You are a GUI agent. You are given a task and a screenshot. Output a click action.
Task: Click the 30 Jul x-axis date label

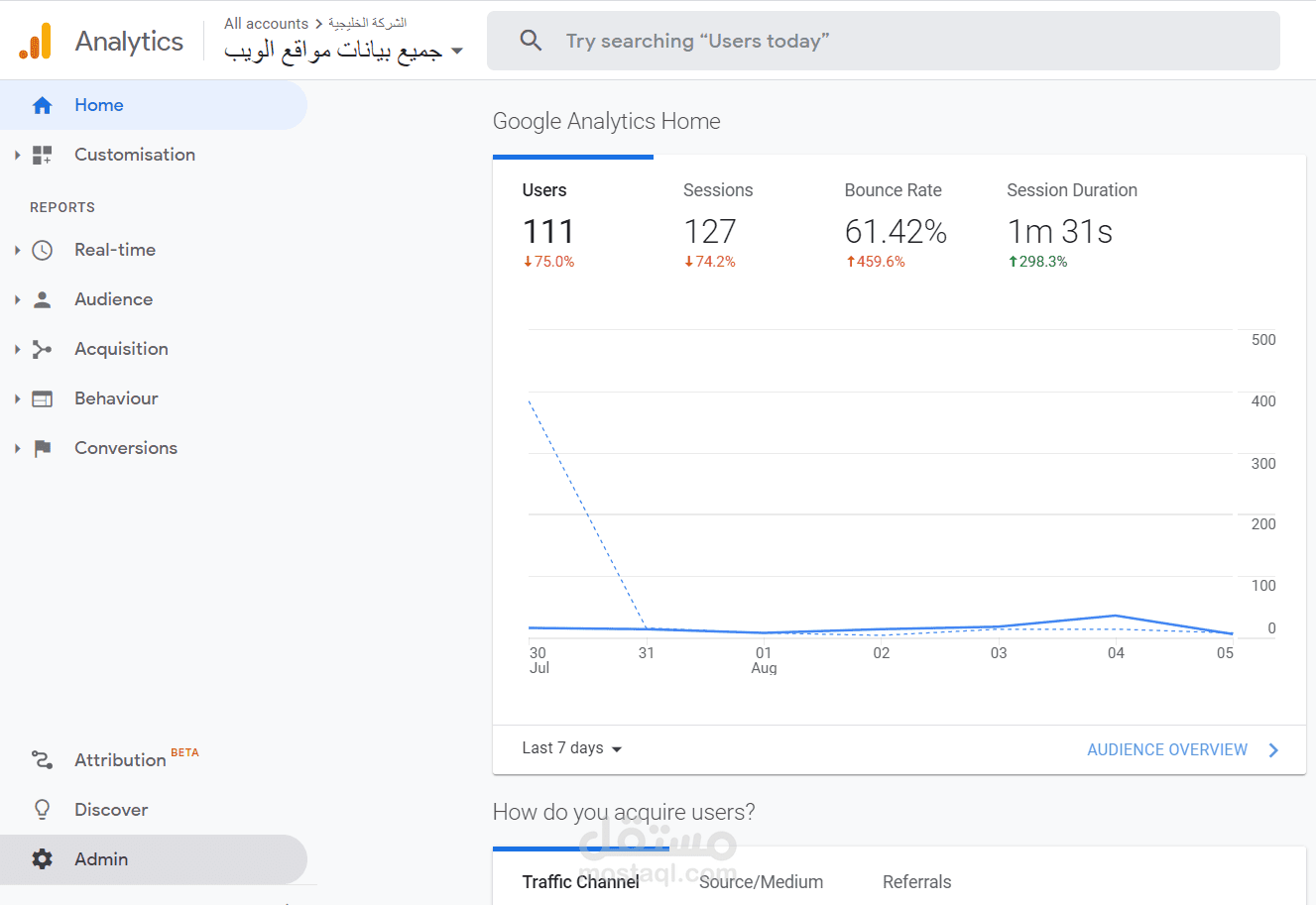coord(538,660)
